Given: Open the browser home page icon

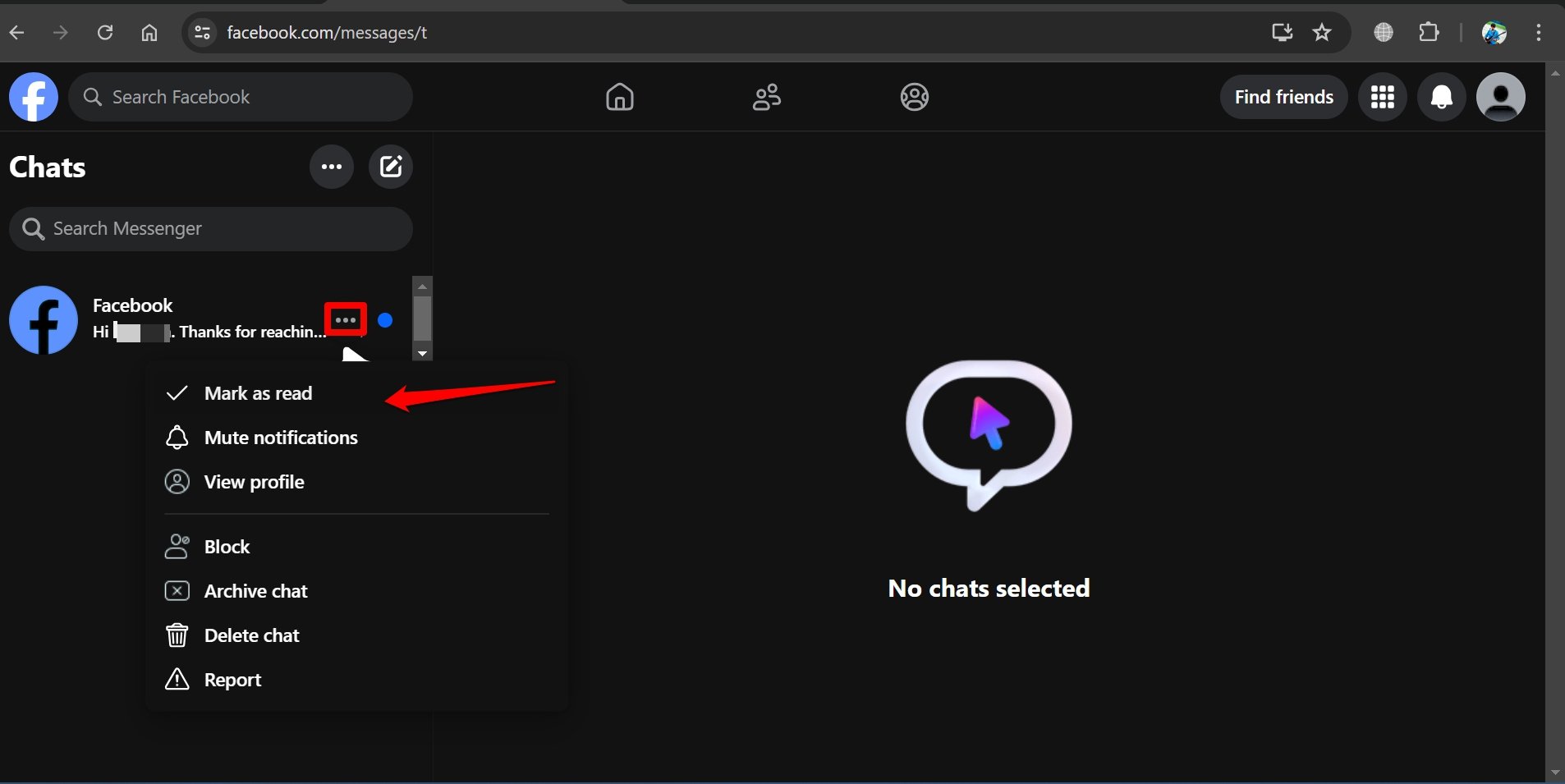Looking at the screenshot, I should (x=149, y=33).
